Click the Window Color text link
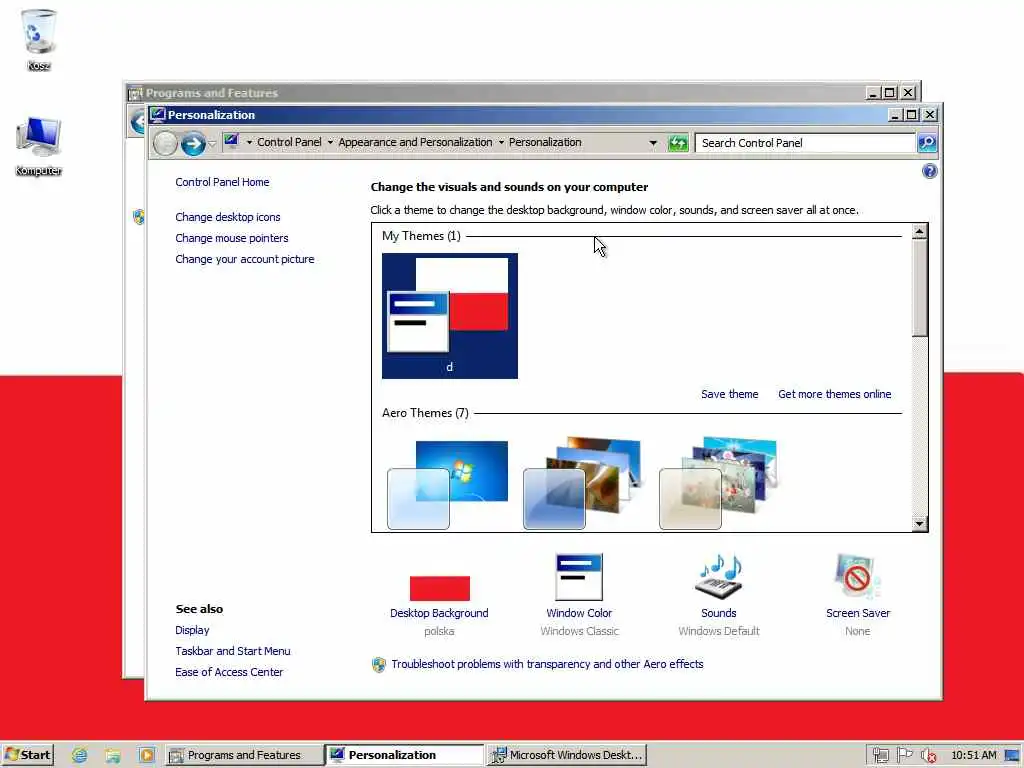Image resolution: width=1024 pixels, height=768 pixels. (x=579, y=613)
